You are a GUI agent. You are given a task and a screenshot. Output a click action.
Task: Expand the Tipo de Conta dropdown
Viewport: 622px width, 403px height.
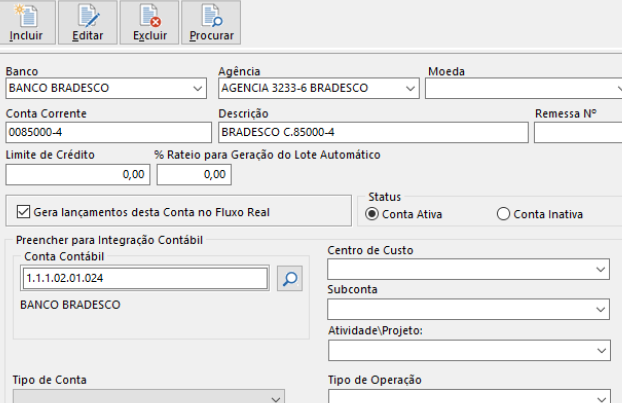pos(149,397)
